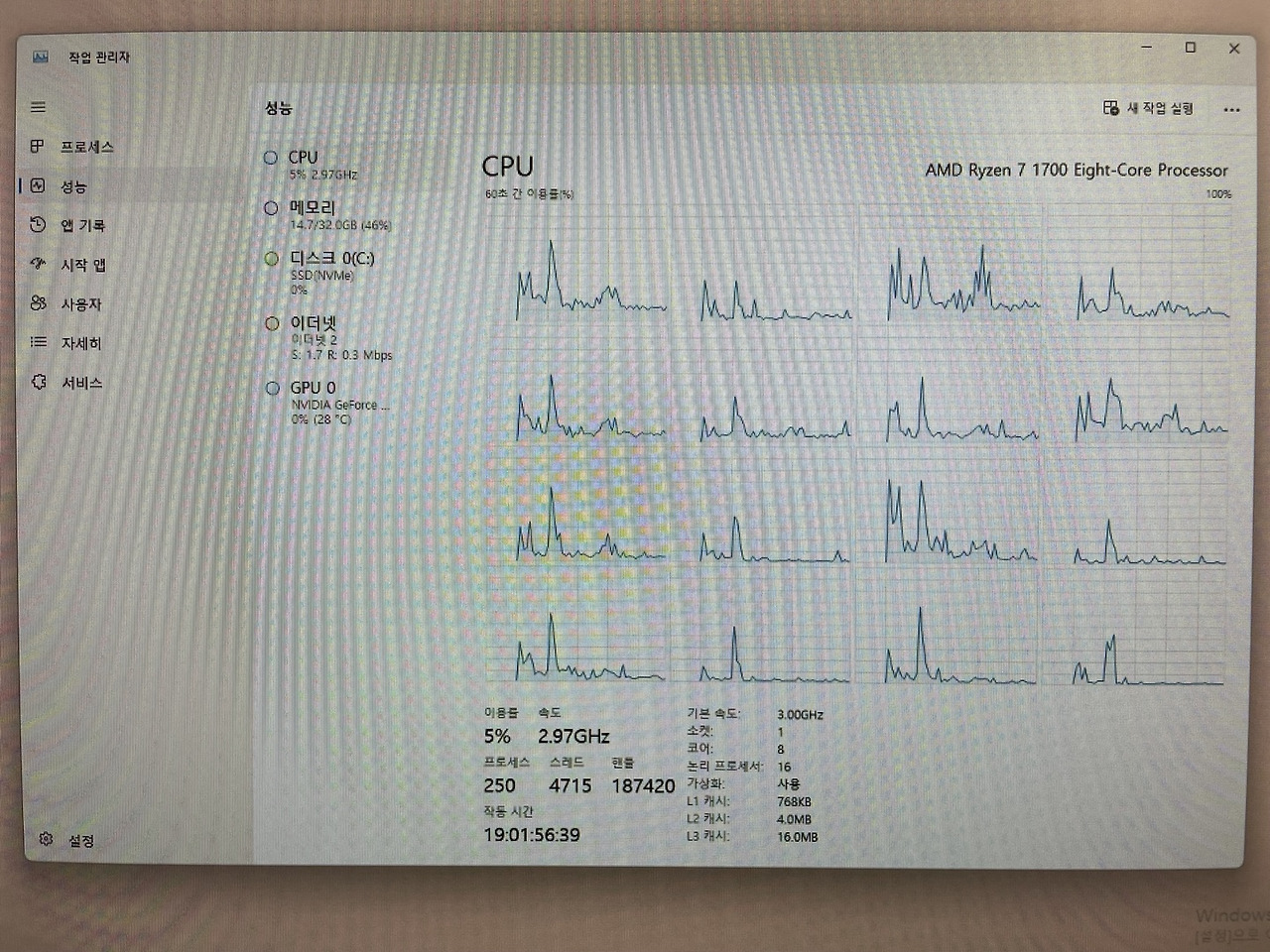The height and width of the screenshot is (952, 1270).
Task: Click AMD Ryzen 7 1700 Eight-Core Processor text
Action: point(1077,170)
